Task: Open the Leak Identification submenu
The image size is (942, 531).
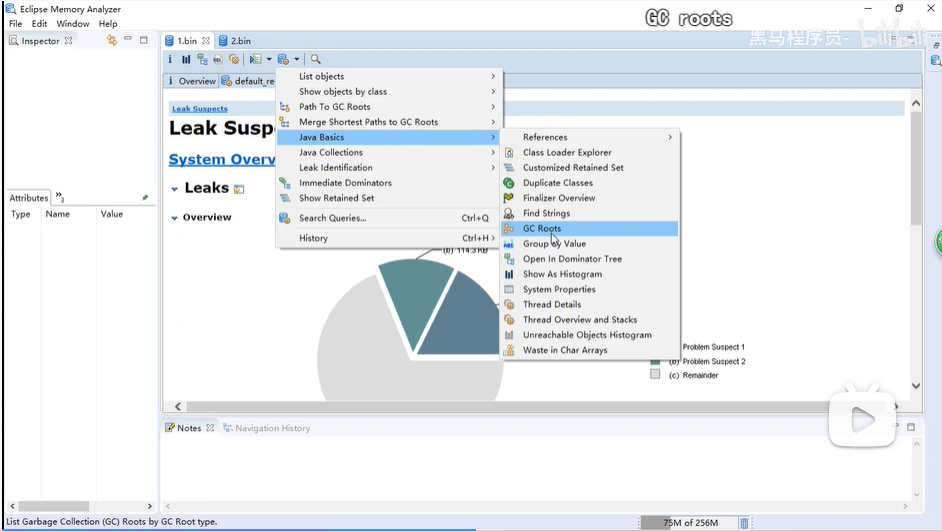Action: click(388, 168)
